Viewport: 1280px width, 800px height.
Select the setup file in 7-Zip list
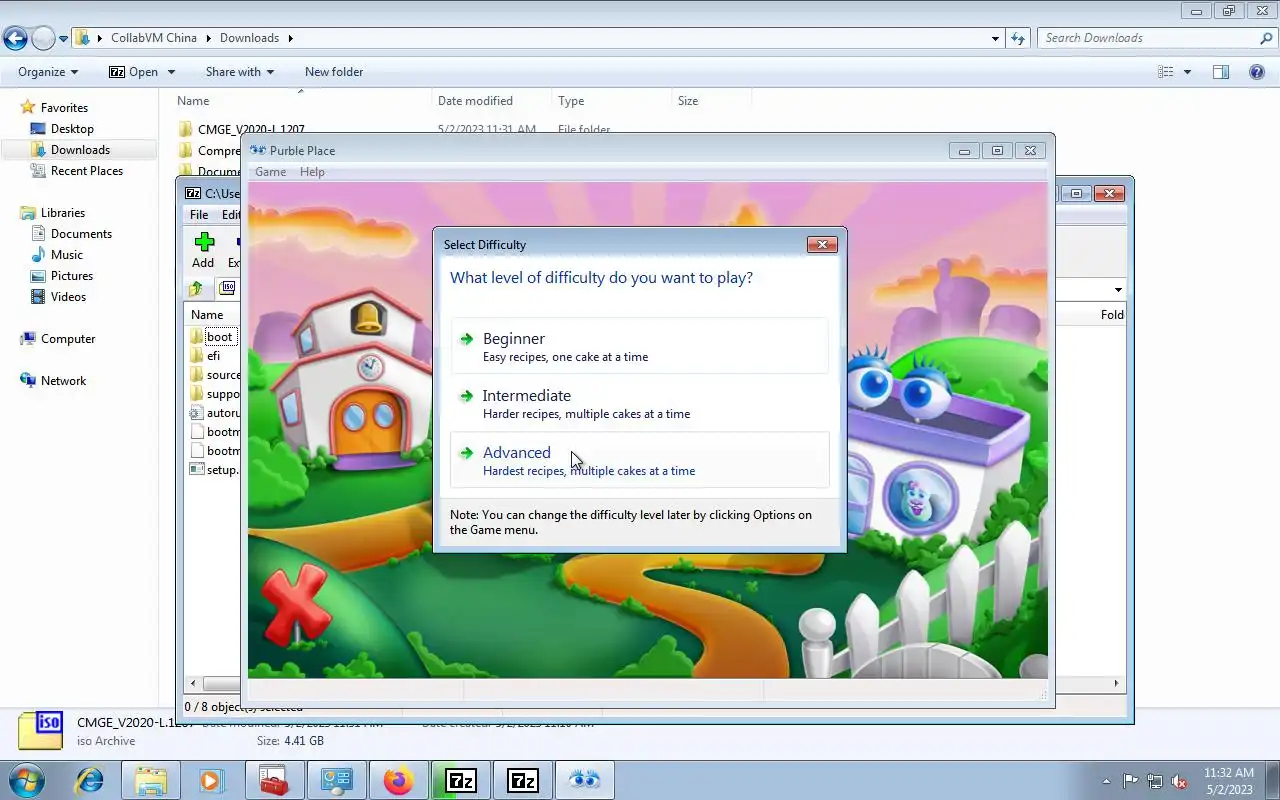click(x=215, y=470)
